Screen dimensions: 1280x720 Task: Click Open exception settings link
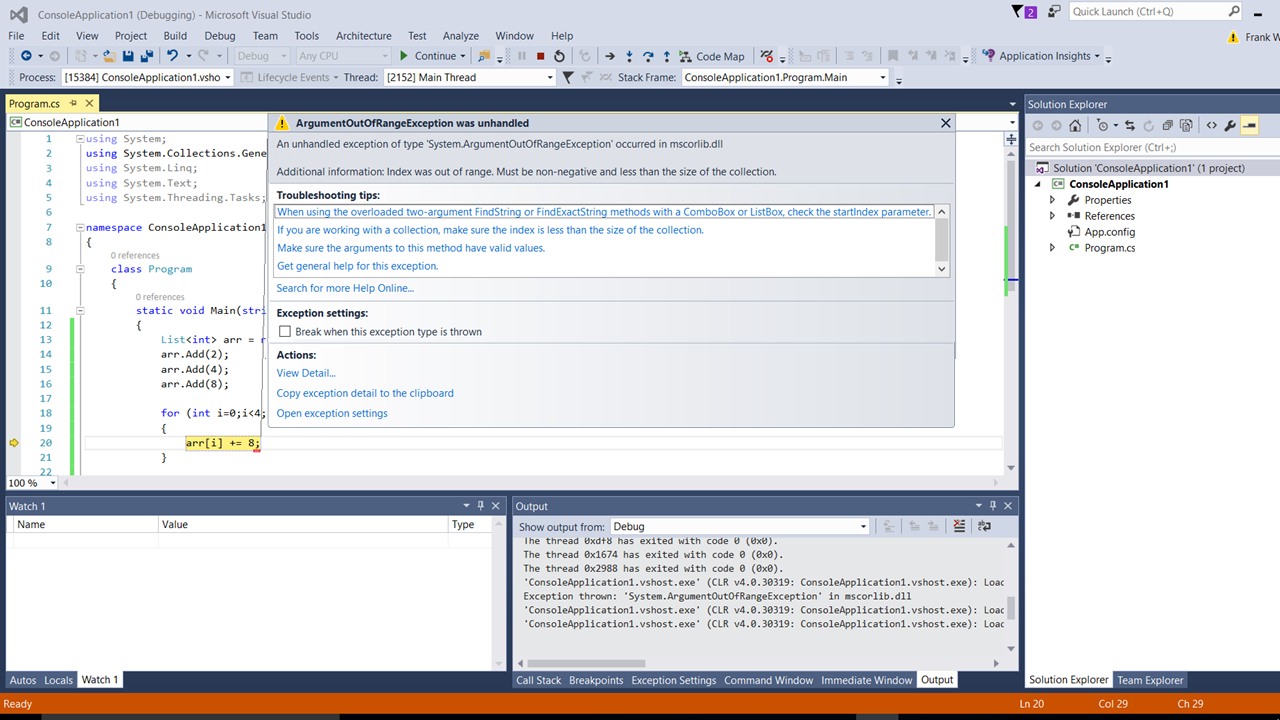(332, 413)
